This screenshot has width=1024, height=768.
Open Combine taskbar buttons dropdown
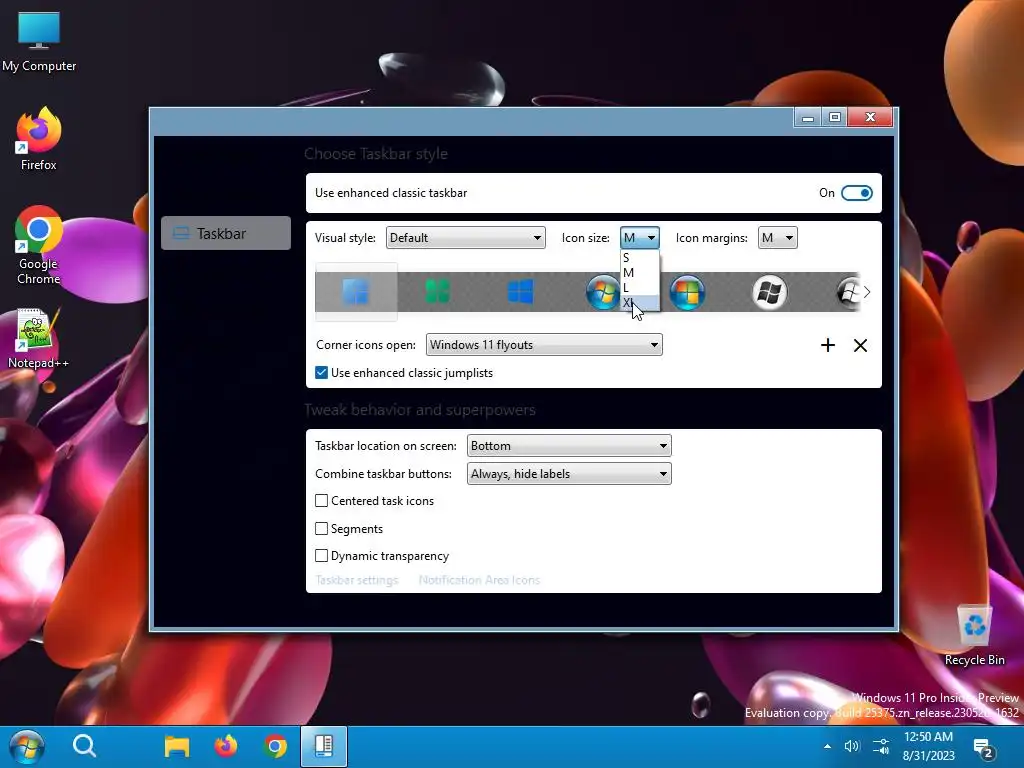(x=569, y=473)
